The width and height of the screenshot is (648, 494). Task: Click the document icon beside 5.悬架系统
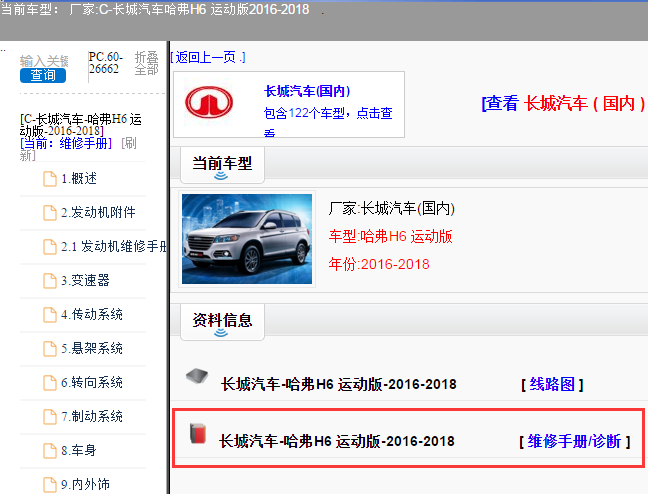click(x=50, y=348)
